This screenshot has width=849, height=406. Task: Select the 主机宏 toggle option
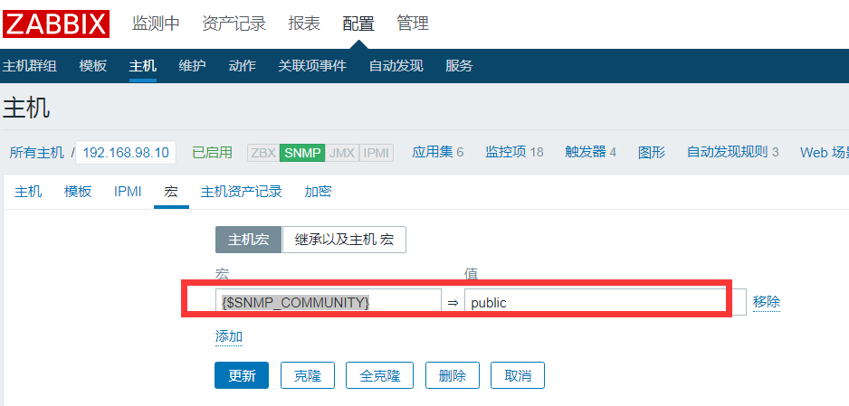pyautogui.click(x=248, y=240)
